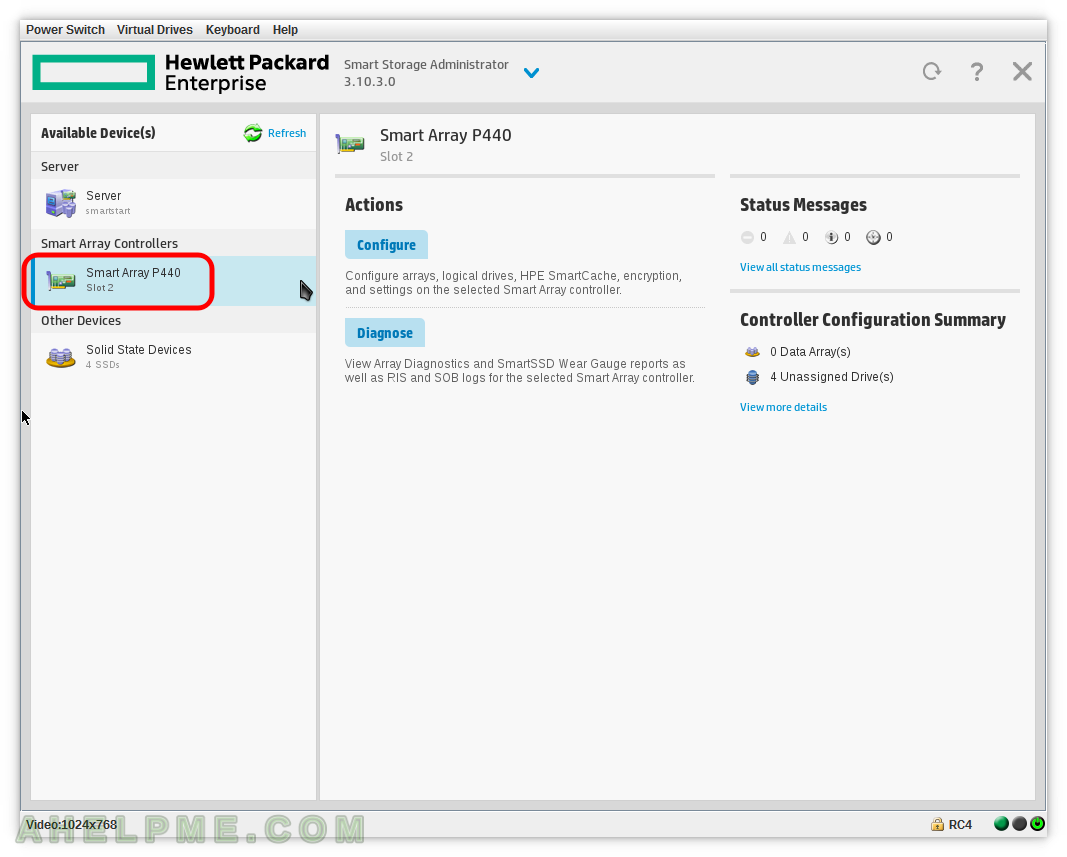Screen dimensions: 1067x857
Task: Click the fourth status messages icon
Action: (x=873, y=238)
